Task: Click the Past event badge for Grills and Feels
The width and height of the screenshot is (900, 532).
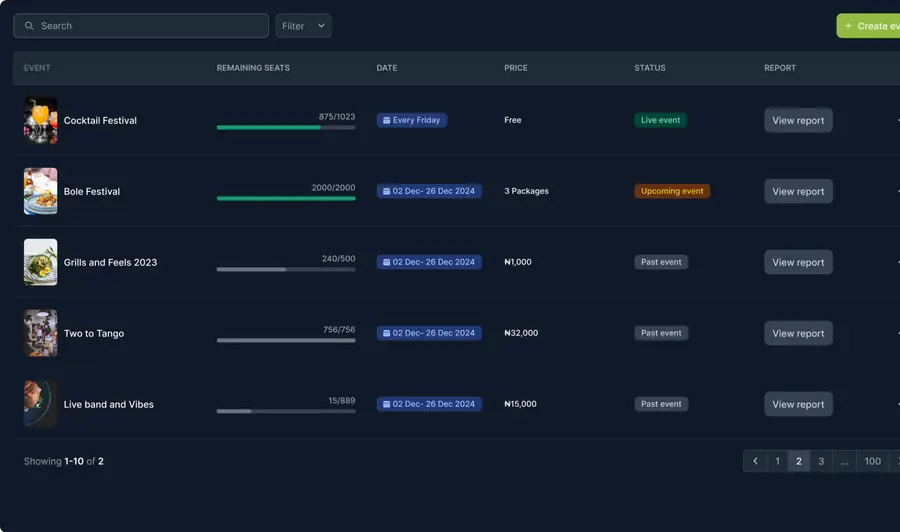Action: 661,262
